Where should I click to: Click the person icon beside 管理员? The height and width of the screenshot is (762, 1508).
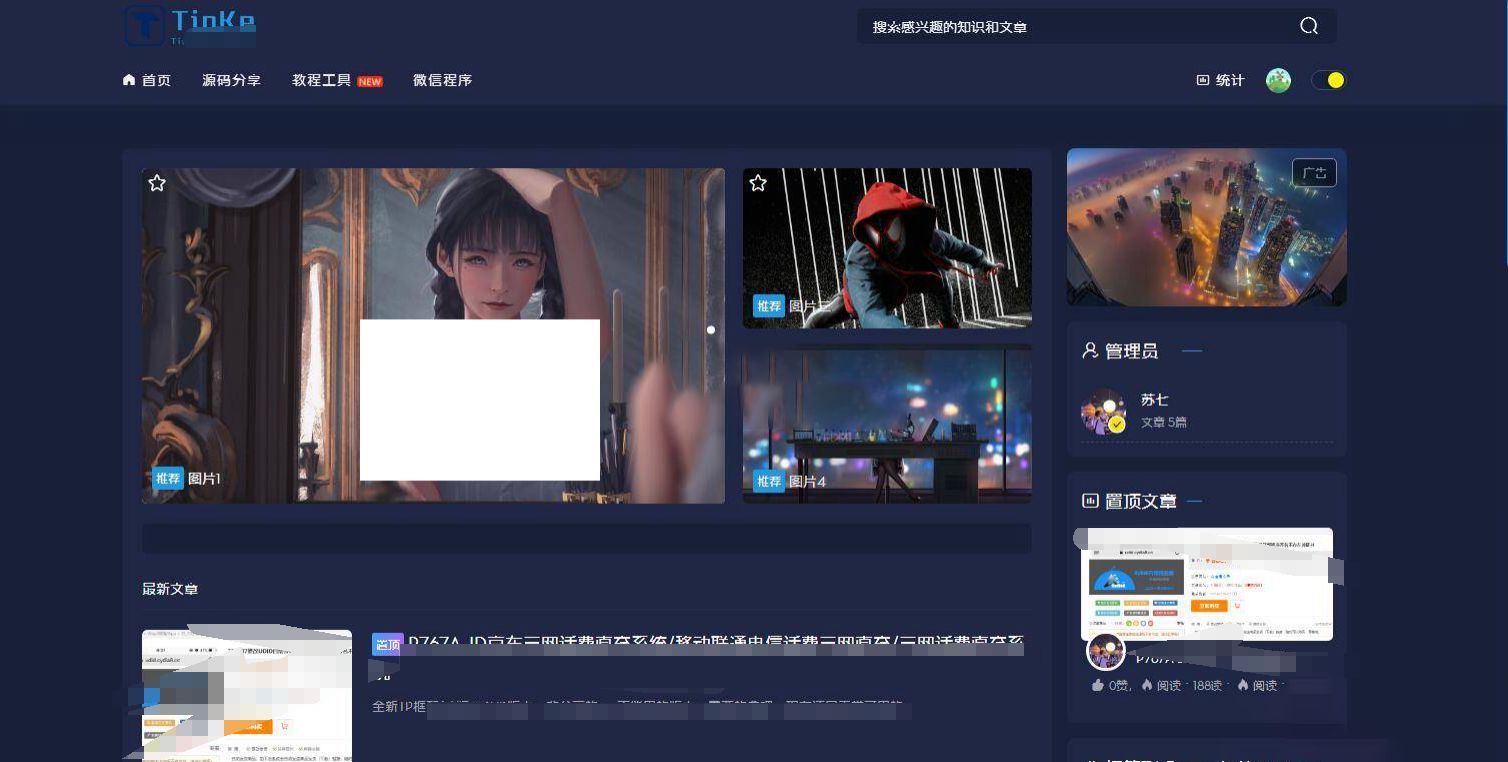[1088, 351]
